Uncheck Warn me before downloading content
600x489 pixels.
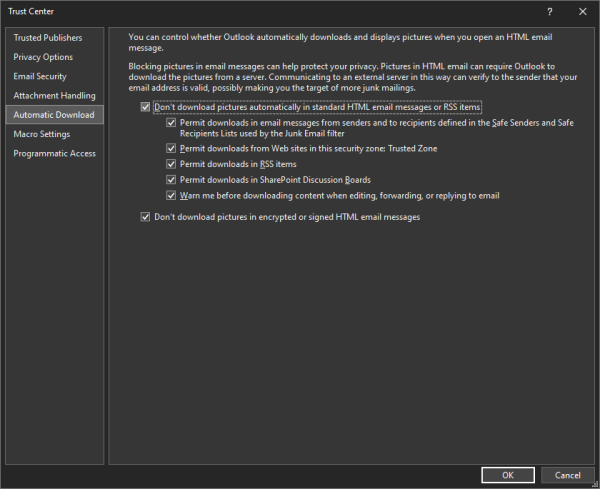click(171, 196)
